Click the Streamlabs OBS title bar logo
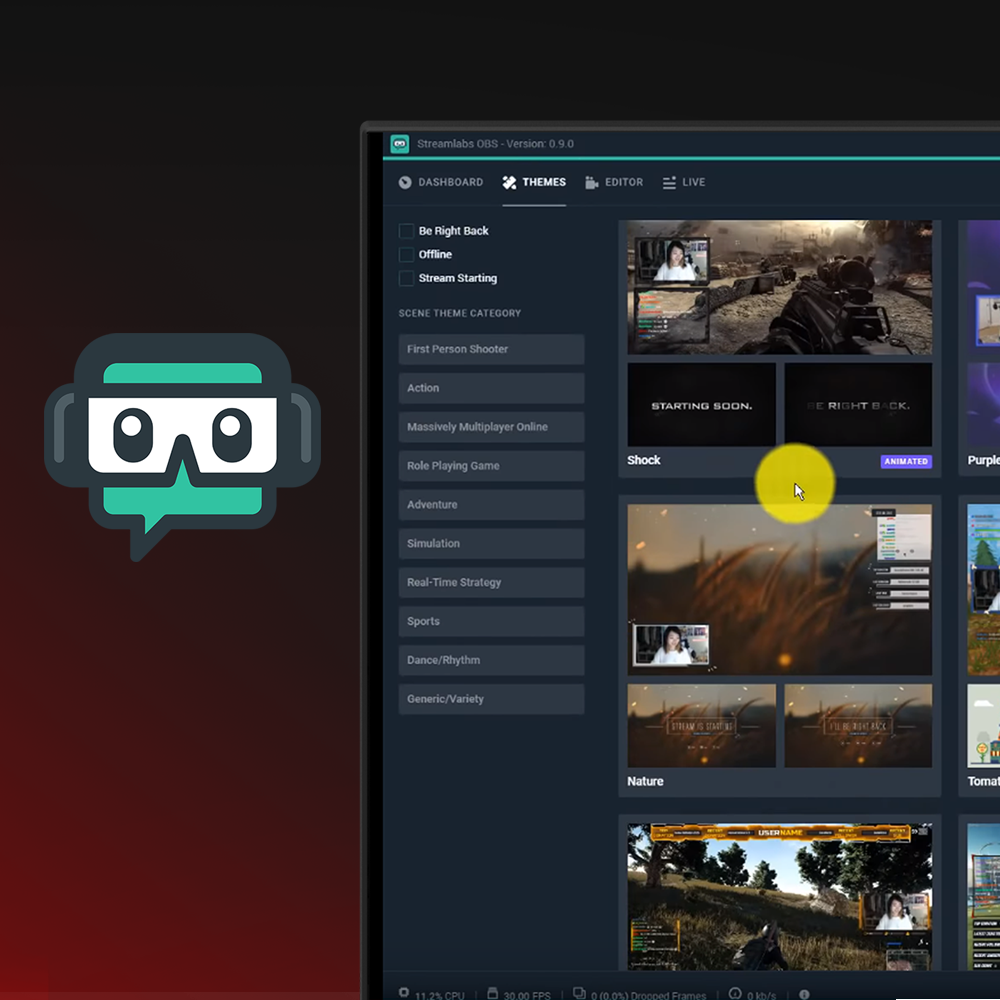The width and height of the screenshot is (1000, 1000). tap(400, 144)
